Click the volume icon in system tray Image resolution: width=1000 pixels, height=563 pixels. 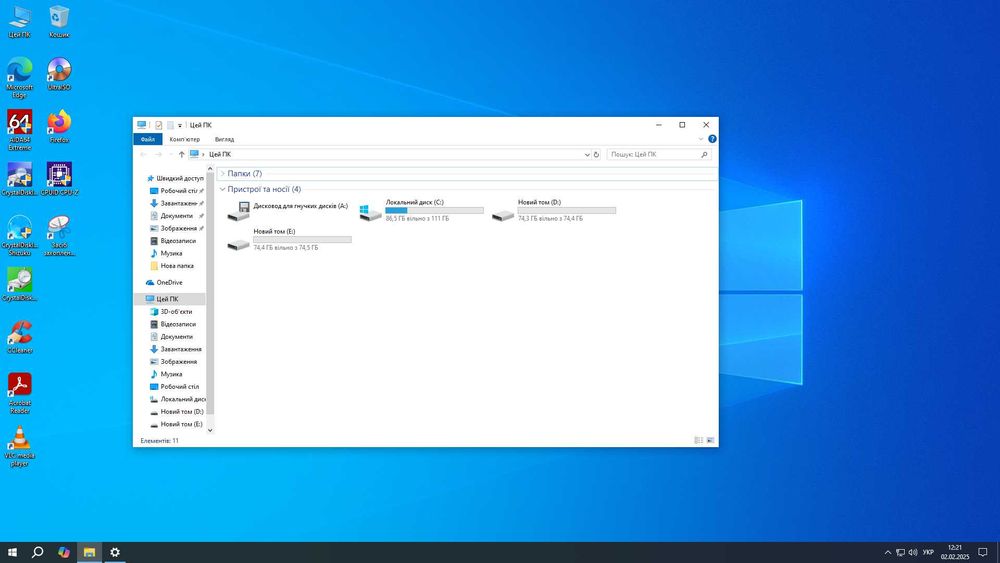[x=913, y=552]
